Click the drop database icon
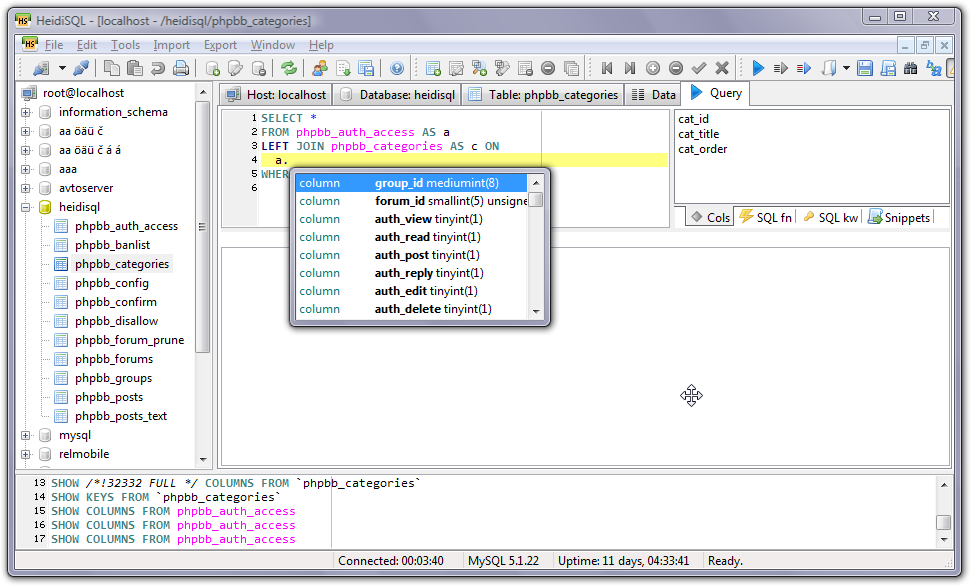 coord(259,68)
